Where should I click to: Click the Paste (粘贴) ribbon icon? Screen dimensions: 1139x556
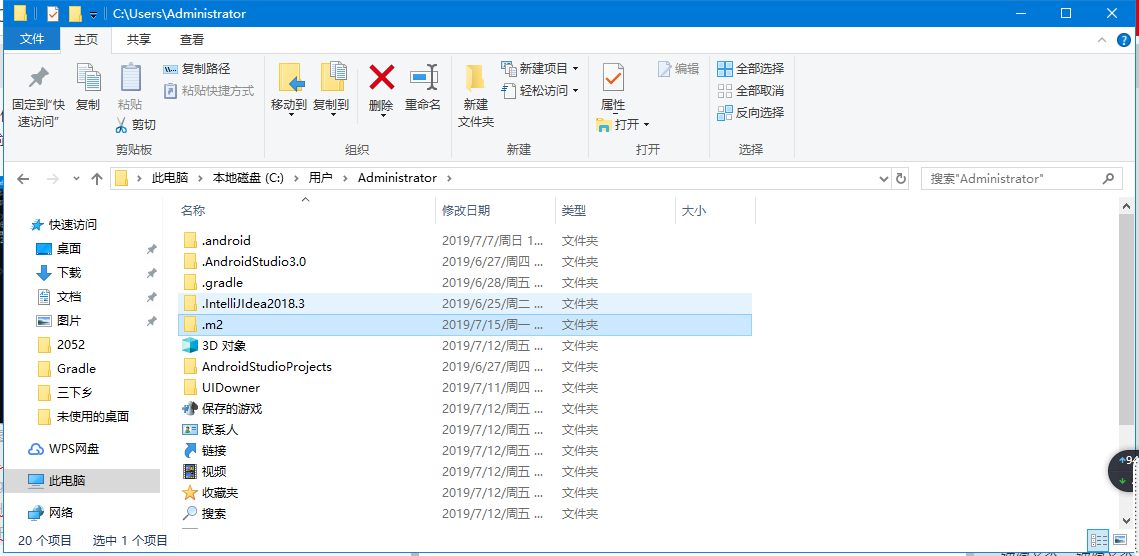[131, 78]
